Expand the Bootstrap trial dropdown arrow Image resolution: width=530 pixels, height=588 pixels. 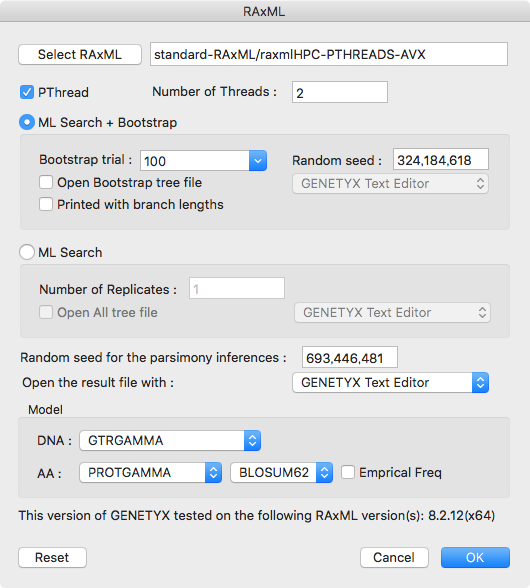(x=258, y=161)
